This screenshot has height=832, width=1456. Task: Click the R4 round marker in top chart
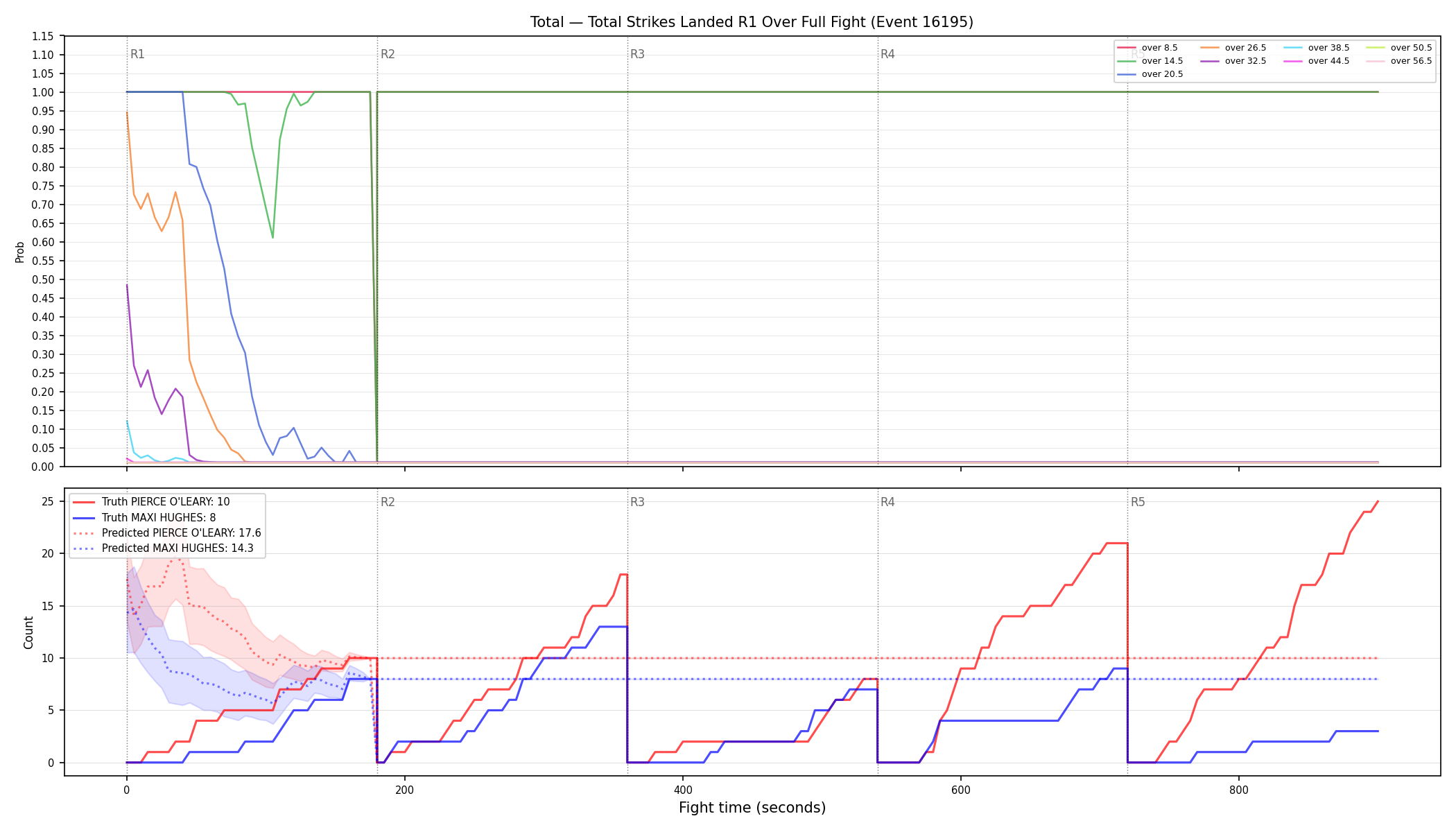(887, 54)
